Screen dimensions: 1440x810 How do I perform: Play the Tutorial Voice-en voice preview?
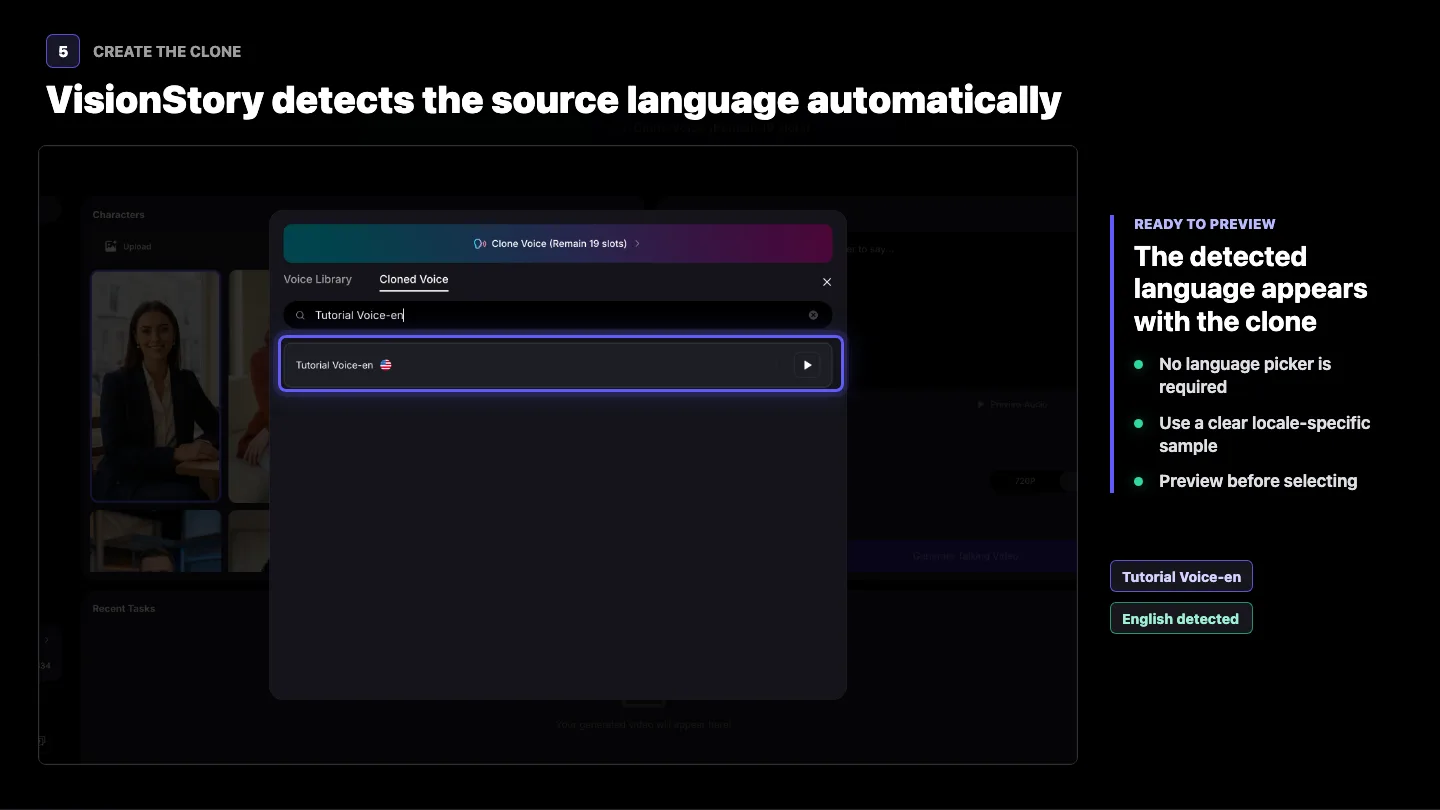[807, 365]
